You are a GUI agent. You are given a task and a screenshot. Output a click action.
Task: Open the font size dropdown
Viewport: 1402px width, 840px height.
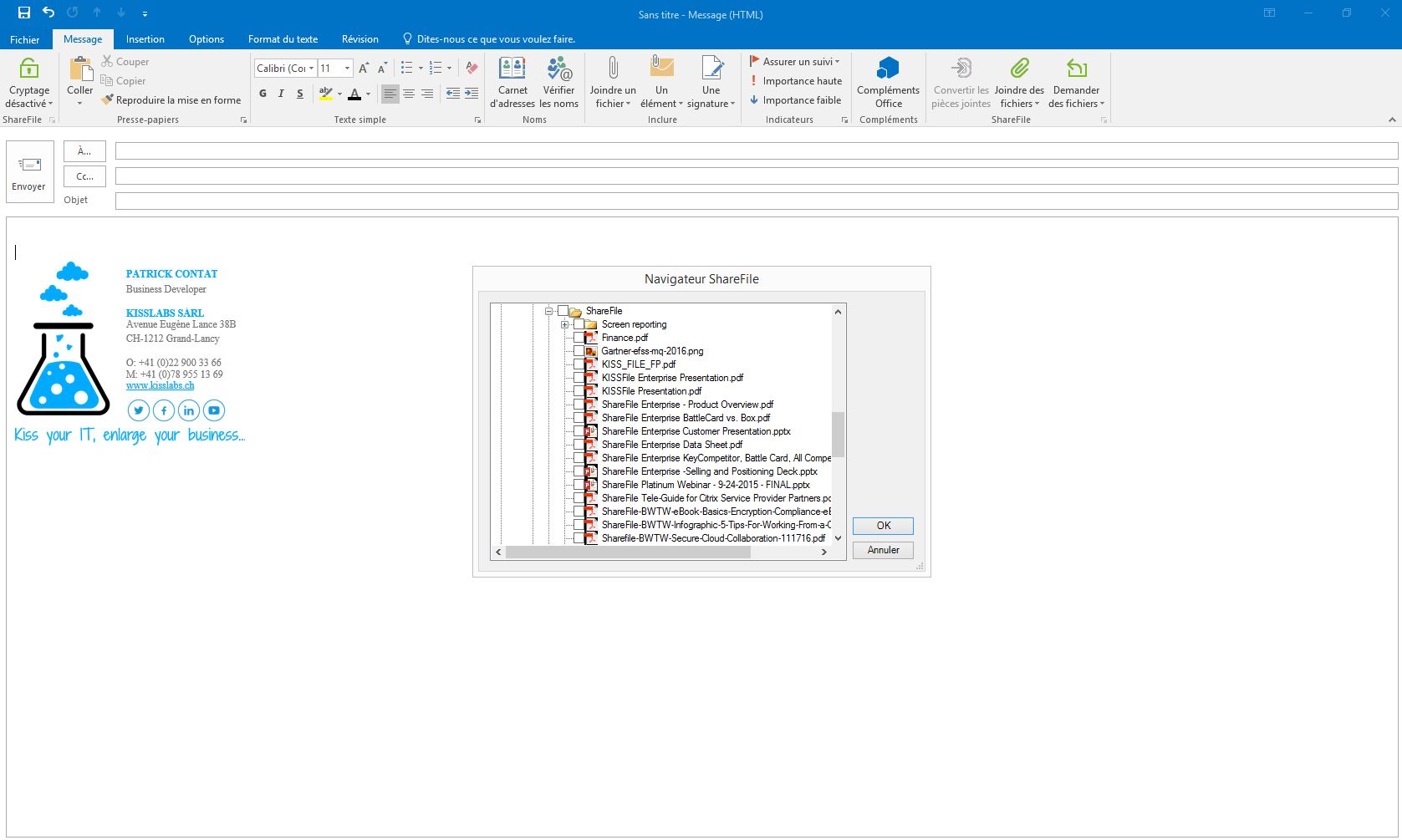tap(348, 69)
